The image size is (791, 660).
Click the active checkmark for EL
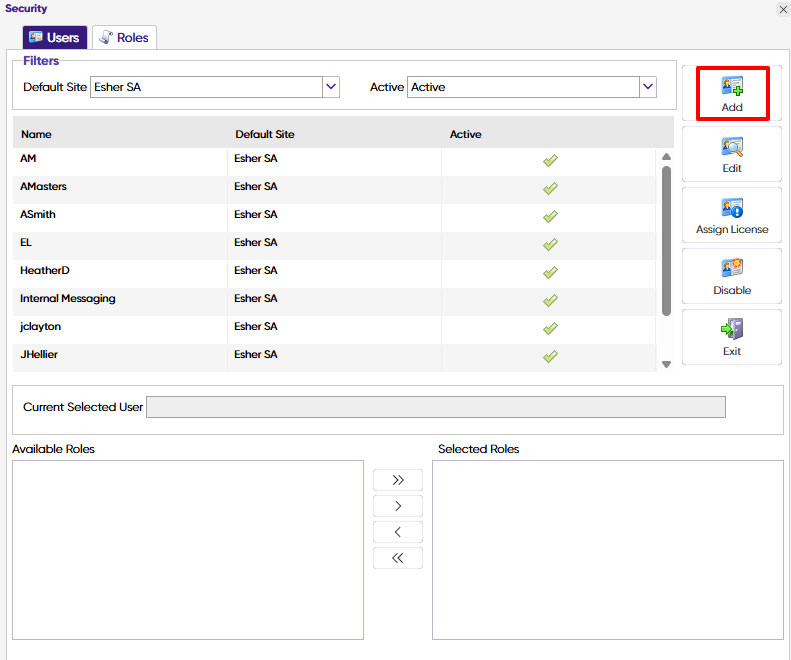click(550, 245)
